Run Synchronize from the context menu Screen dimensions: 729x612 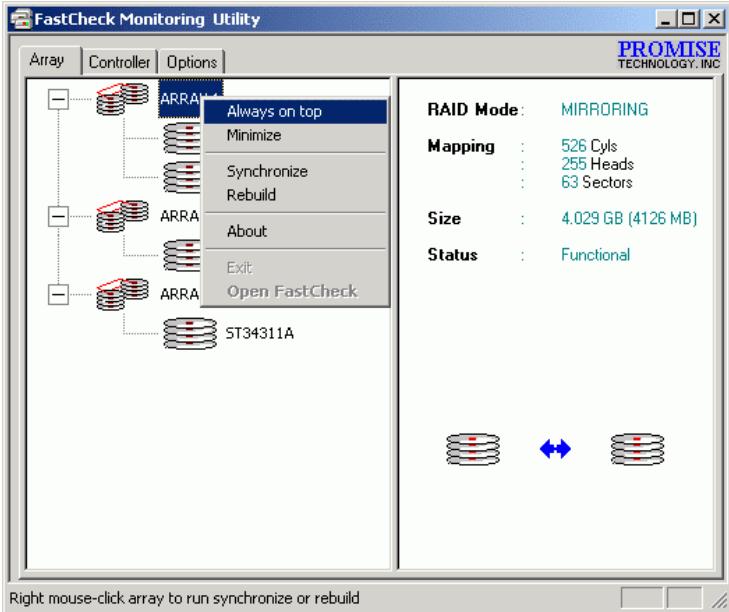click(295, 171)
